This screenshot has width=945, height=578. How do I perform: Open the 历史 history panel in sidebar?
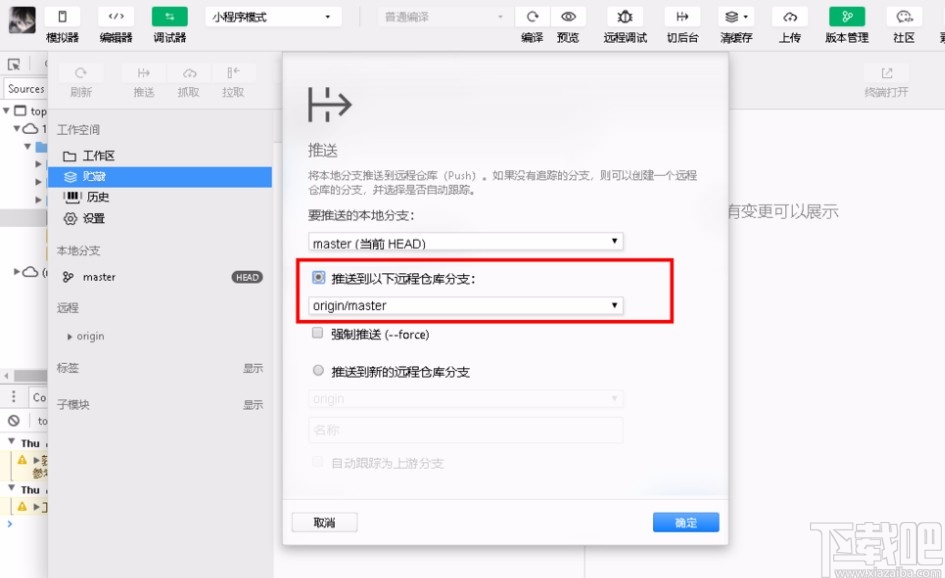tap(96, 196)
